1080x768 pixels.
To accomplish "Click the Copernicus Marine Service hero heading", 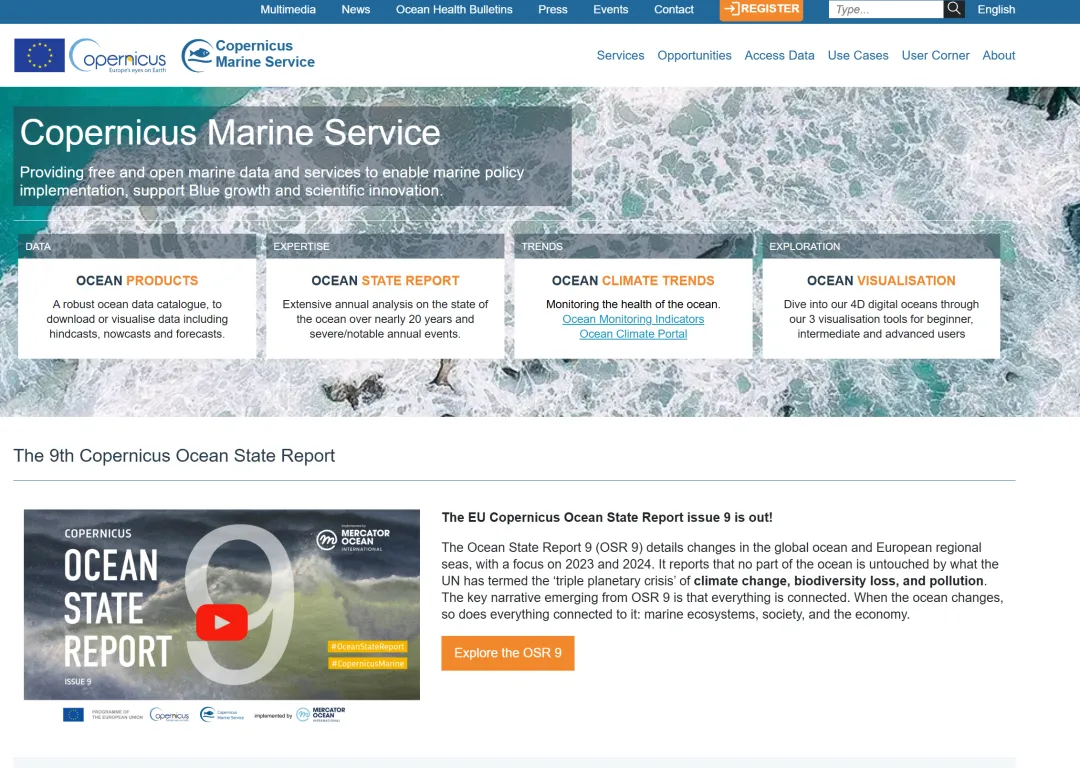I will [x=230, y=132].
